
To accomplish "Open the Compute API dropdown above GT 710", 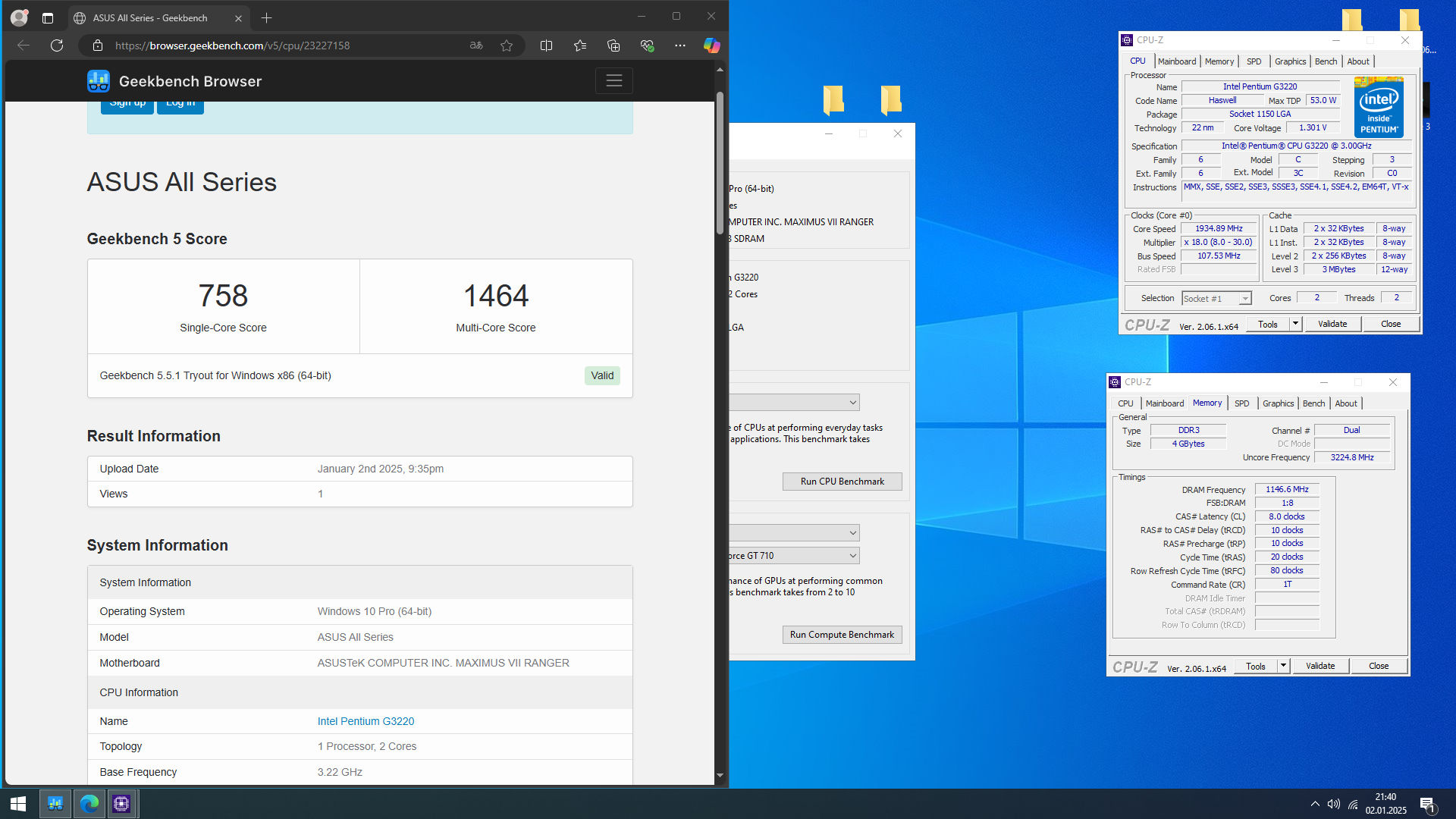I will (794, 533).
